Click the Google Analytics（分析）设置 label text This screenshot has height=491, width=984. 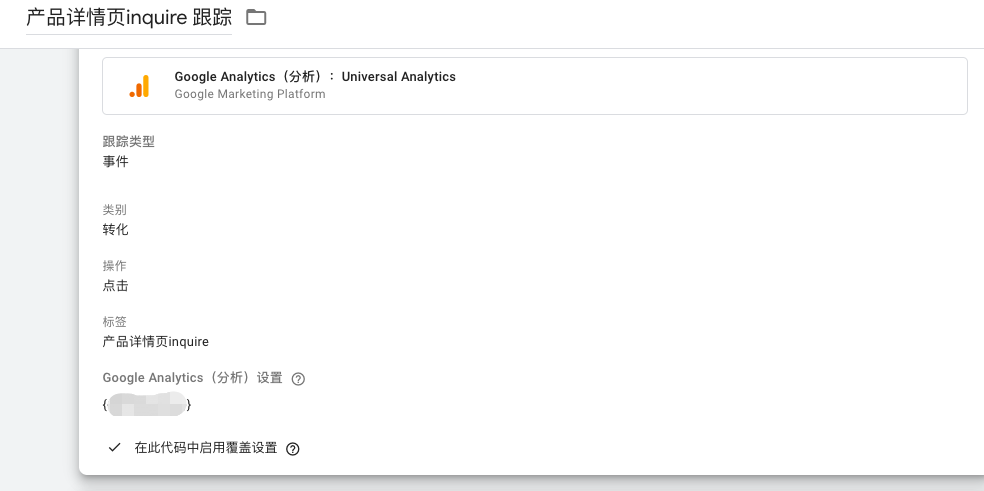pos(192,378)
